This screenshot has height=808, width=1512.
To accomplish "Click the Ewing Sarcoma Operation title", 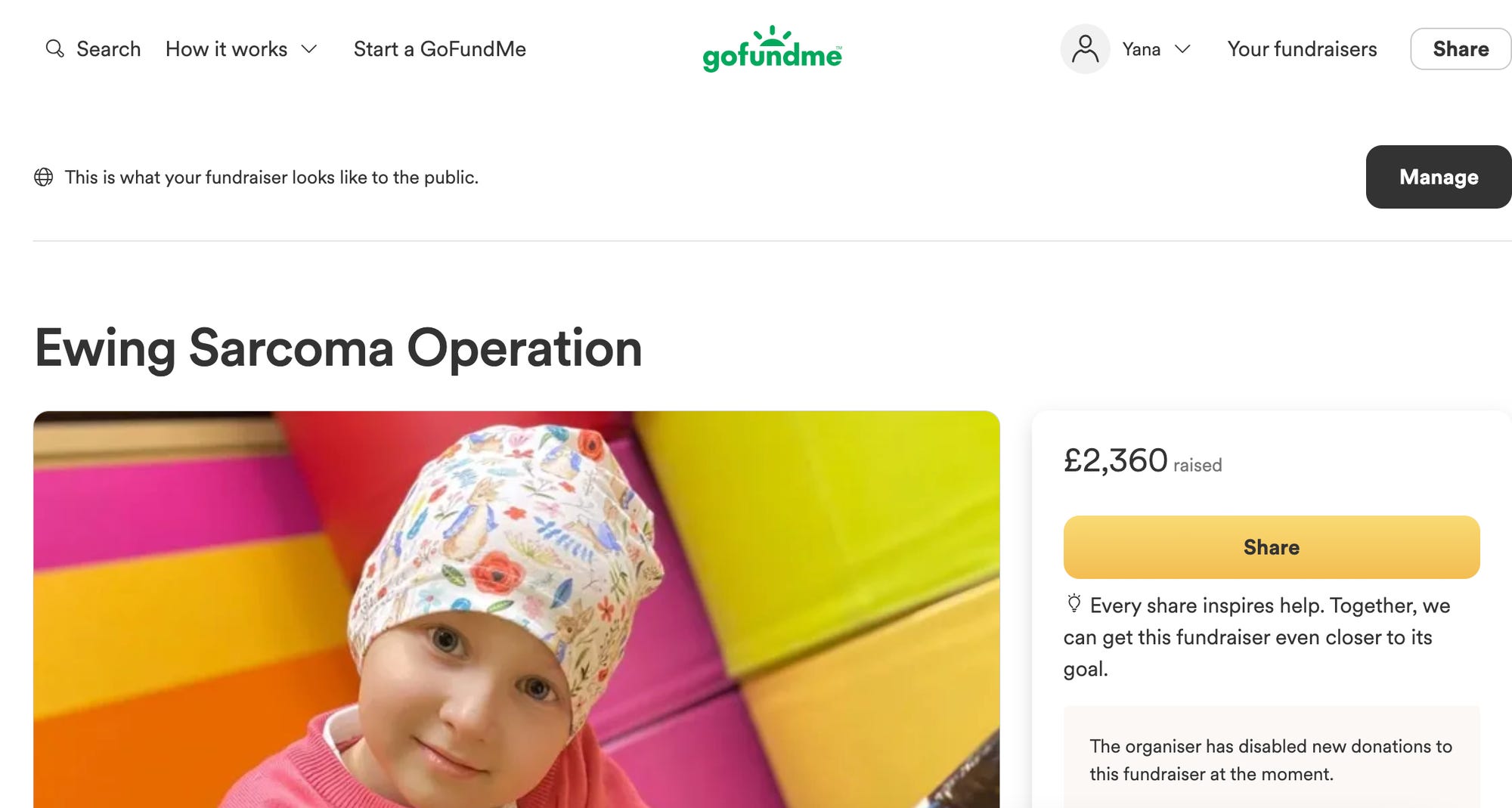I will pyautogui.click(x=338, y=348).
